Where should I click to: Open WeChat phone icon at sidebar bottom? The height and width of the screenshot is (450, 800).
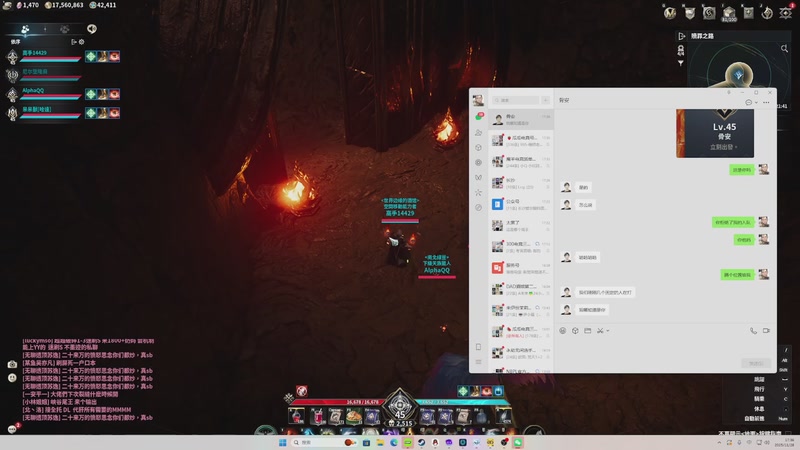click(479, 347)
